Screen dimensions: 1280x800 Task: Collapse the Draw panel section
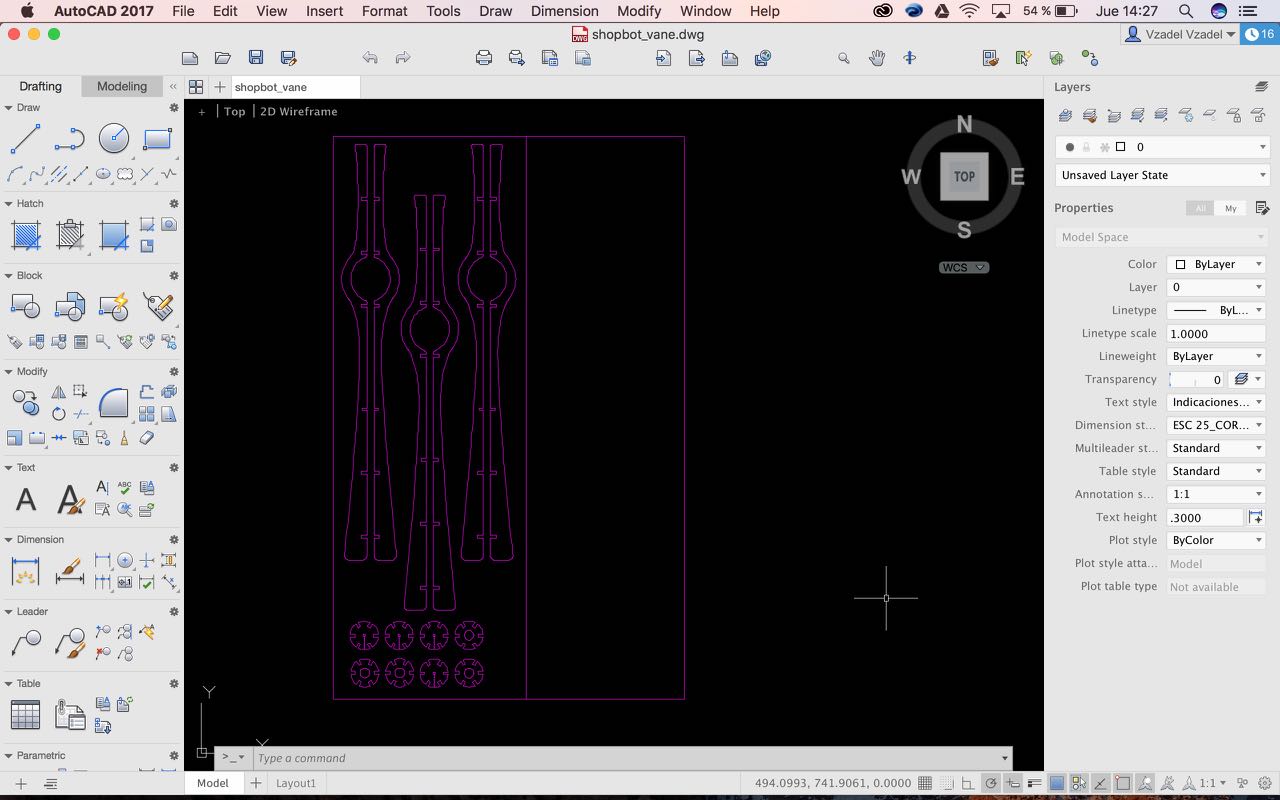(9, 108)
